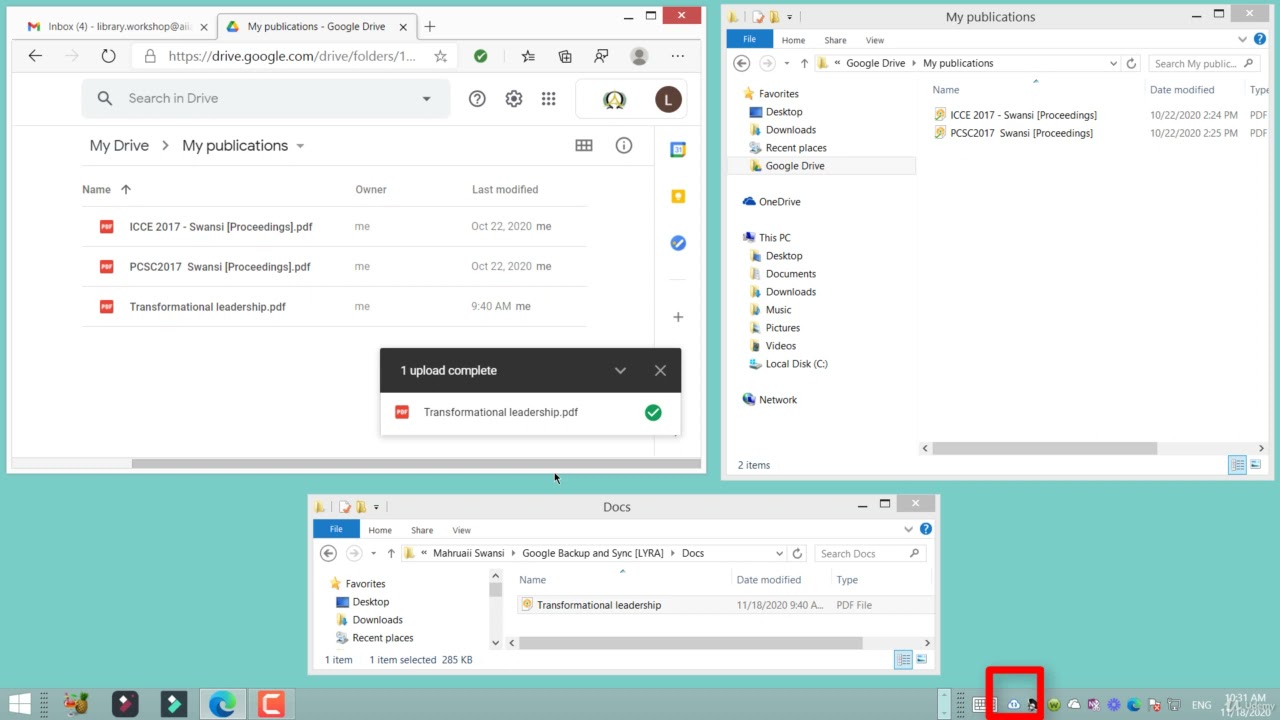This screenshot has width=1280, height=720.
Task: Open the browser favorites list icon
Action: click(528, 56)
